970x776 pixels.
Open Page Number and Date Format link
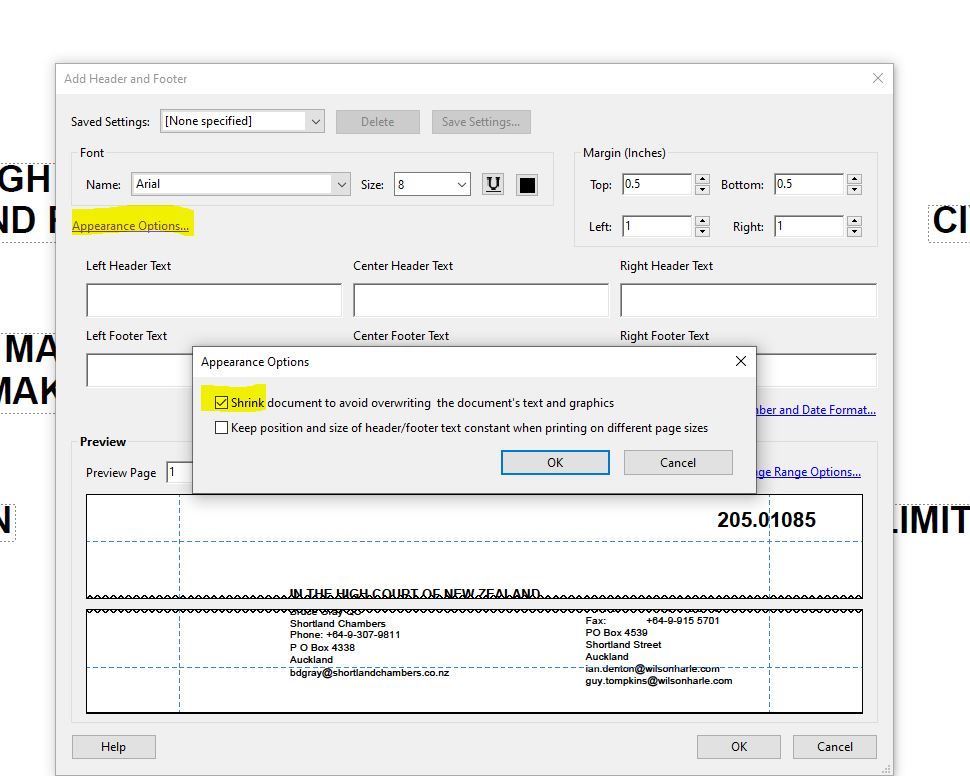815,410
